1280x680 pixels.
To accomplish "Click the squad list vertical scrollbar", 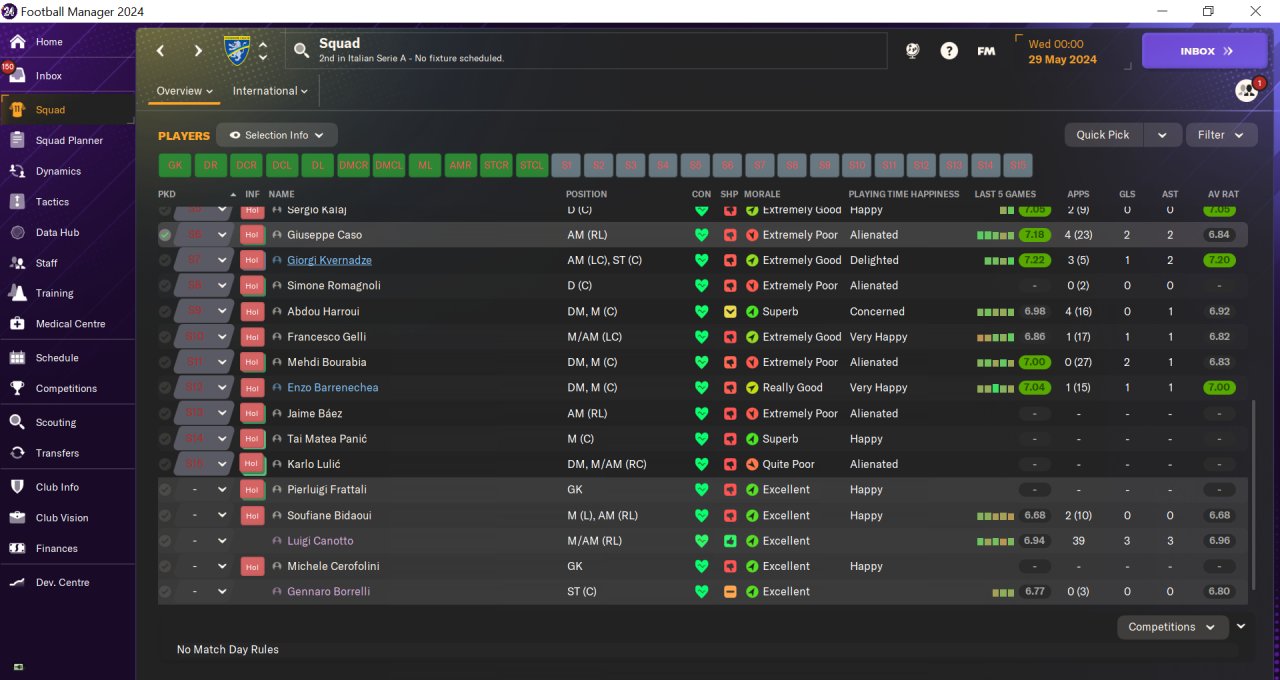I will pos(1253,495).
